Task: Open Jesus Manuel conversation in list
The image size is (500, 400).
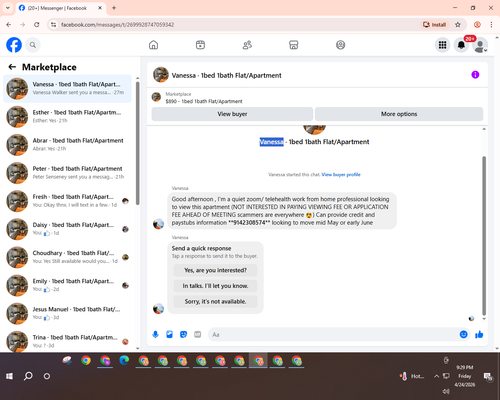Action: tap(67, 313)
